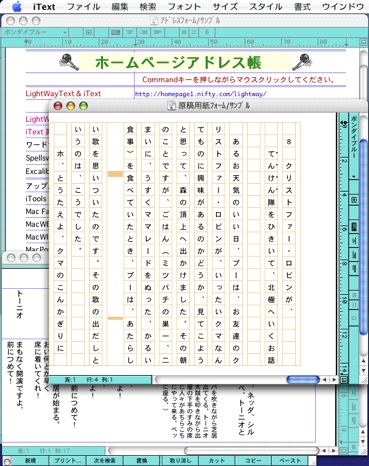Open the スタイル menu

pyautogui.click(x=266, y=6)
